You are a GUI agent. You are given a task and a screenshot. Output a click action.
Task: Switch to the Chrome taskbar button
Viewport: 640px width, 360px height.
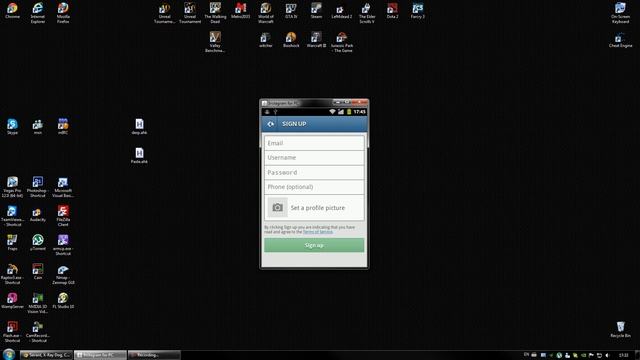click(x=46, y=355)
